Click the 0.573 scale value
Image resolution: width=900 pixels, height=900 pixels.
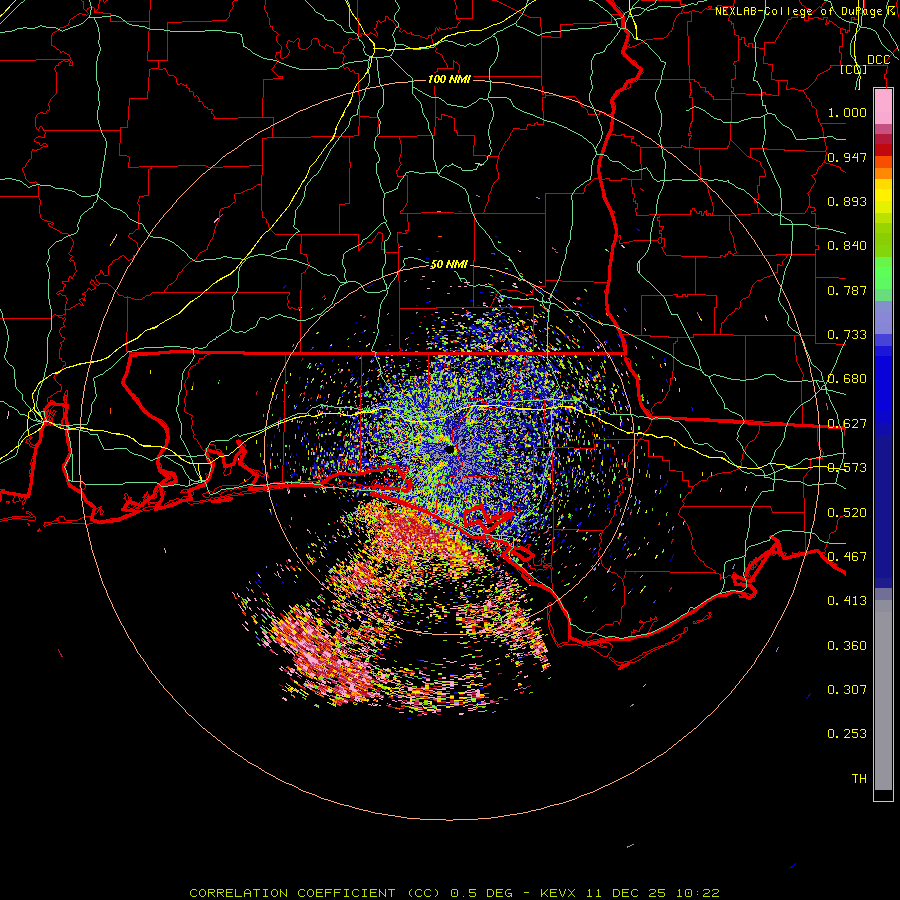coord(847,468)
